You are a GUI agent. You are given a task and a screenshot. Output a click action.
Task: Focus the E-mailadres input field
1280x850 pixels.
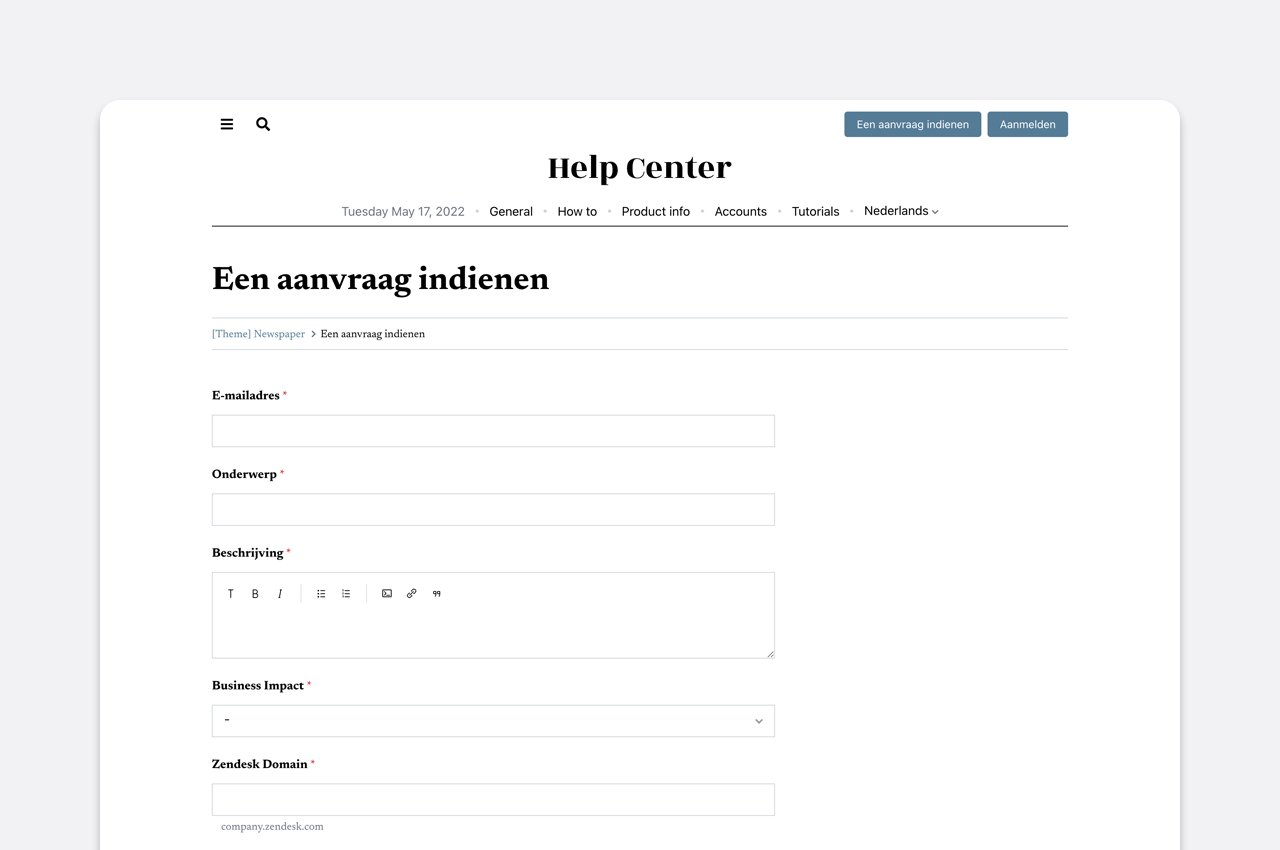(493, 431)
